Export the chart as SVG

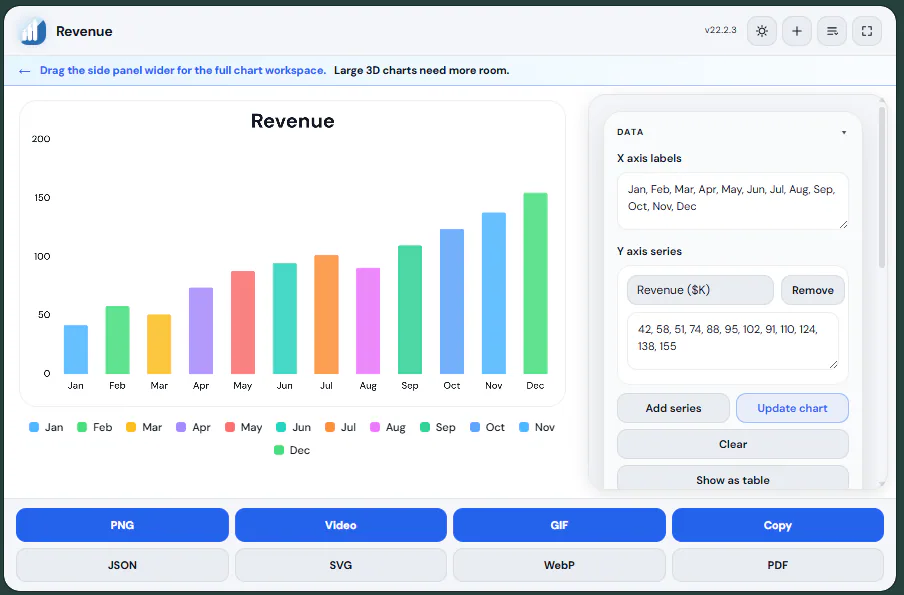(x=341, y=565)
